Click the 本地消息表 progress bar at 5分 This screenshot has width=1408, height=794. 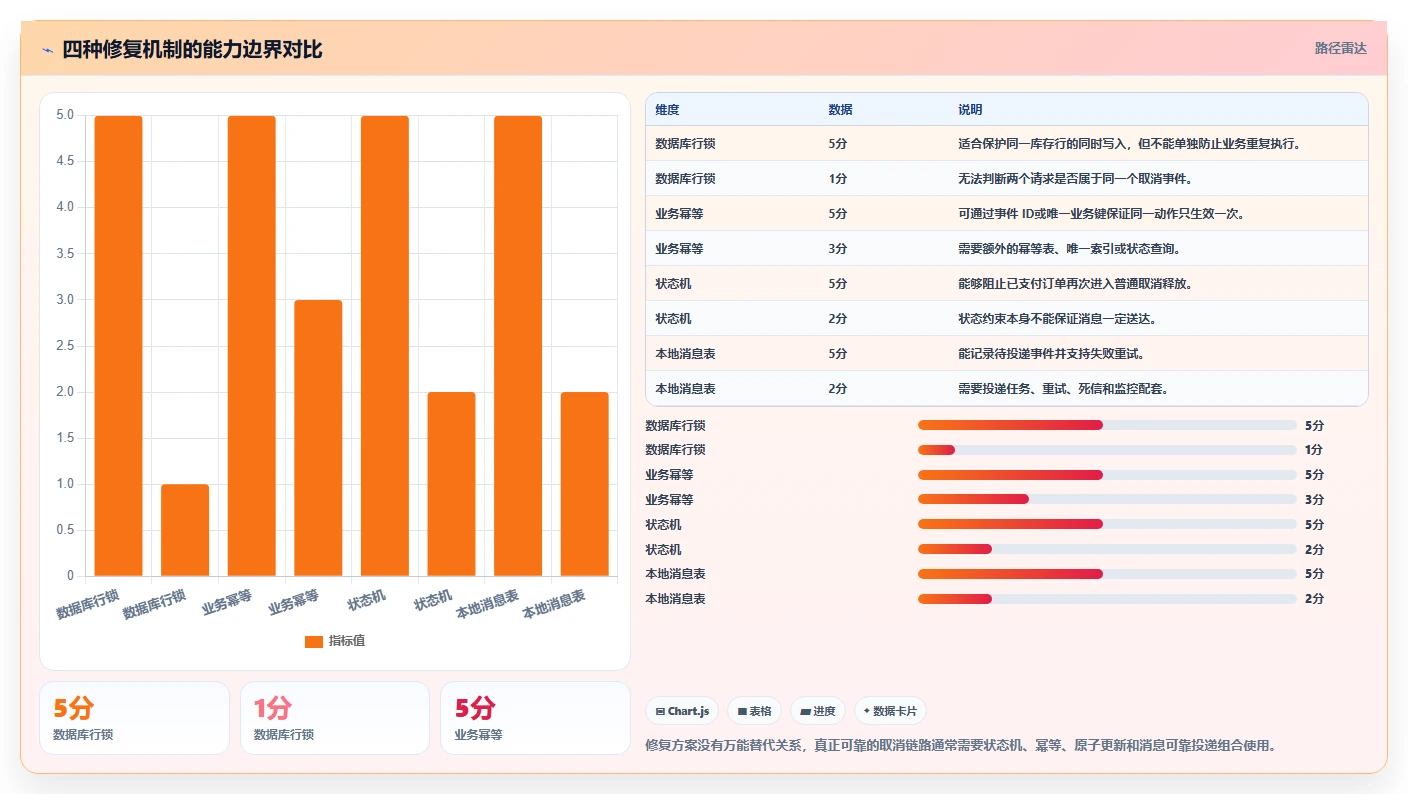tap(1107, 574)
